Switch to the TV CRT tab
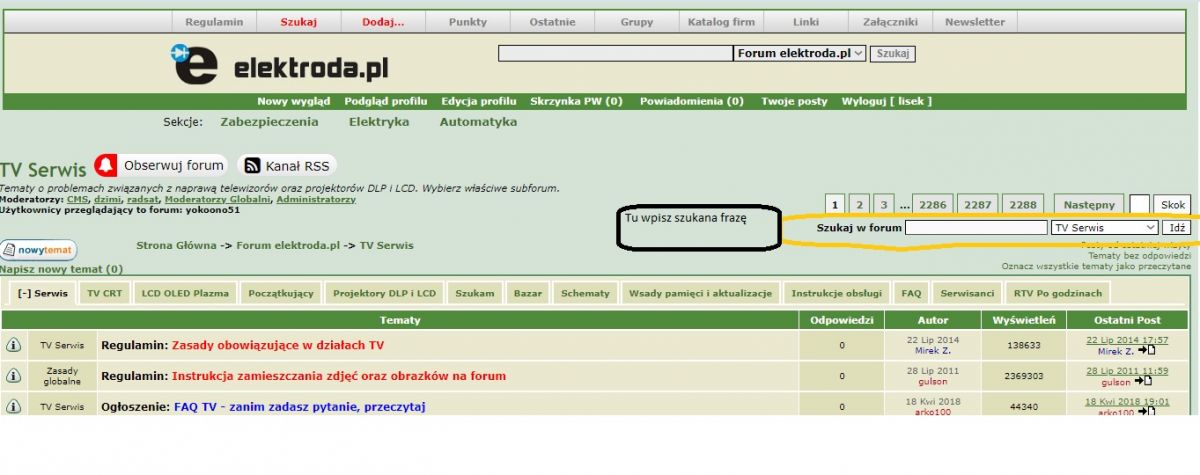1200x475 pixels. (x=104, y=293)
